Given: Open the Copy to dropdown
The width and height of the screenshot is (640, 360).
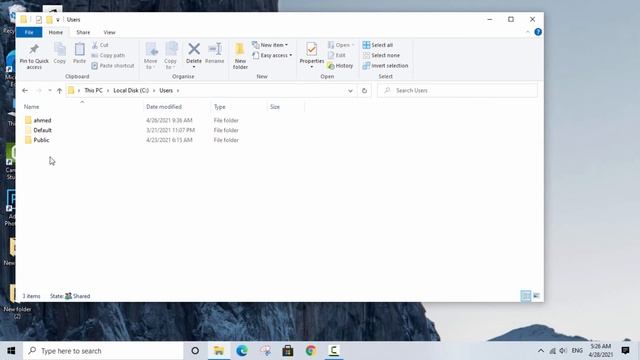Looking at the screenshot, I should [x=171, y=56].
